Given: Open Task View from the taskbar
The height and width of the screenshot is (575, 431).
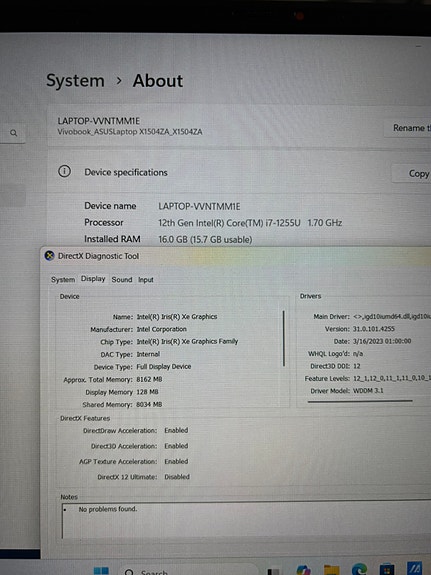Looking at the screenshot, I should [274, 571].
